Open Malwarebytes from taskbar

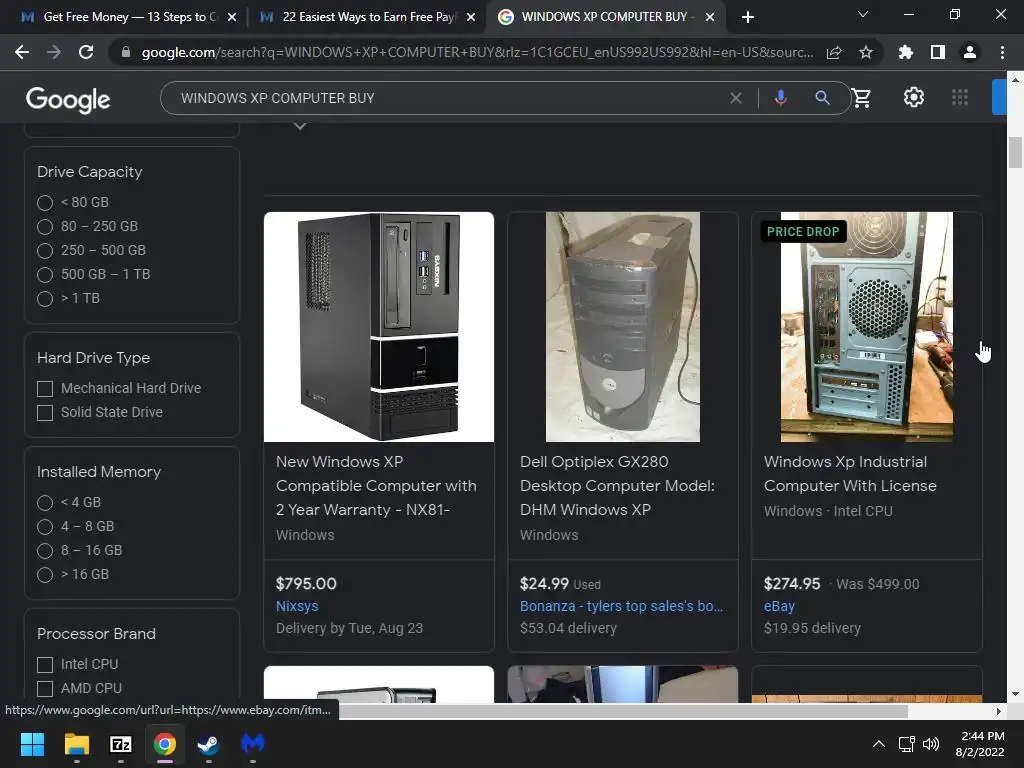point(253,744)
